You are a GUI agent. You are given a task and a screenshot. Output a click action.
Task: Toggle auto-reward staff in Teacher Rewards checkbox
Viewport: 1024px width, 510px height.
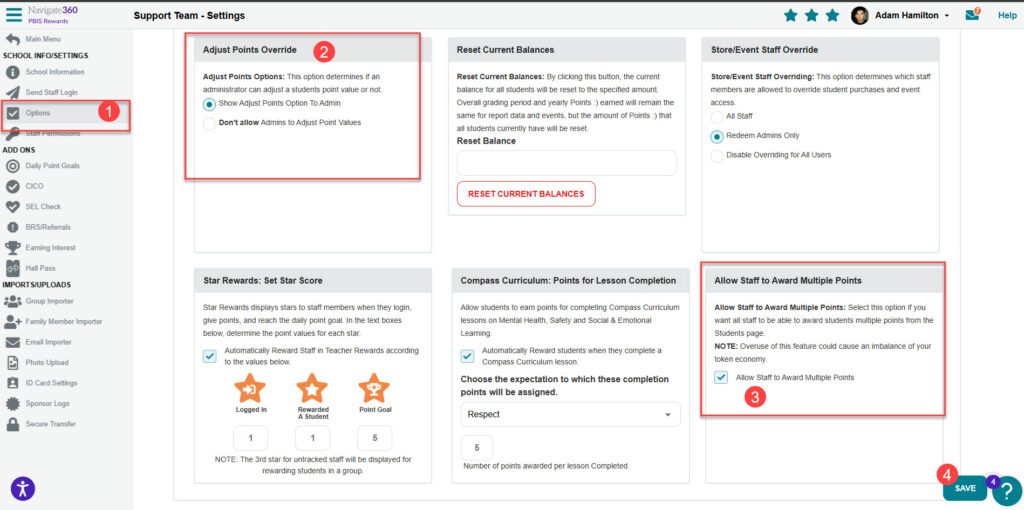tap(209, 356)
